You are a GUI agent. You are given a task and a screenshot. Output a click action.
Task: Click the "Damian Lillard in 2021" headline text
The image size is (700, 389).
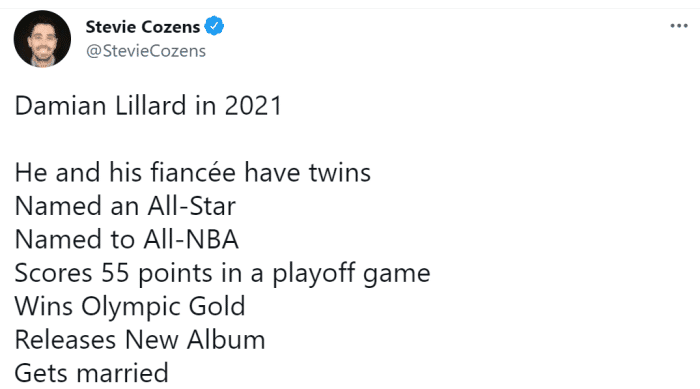tap(148, 106)
